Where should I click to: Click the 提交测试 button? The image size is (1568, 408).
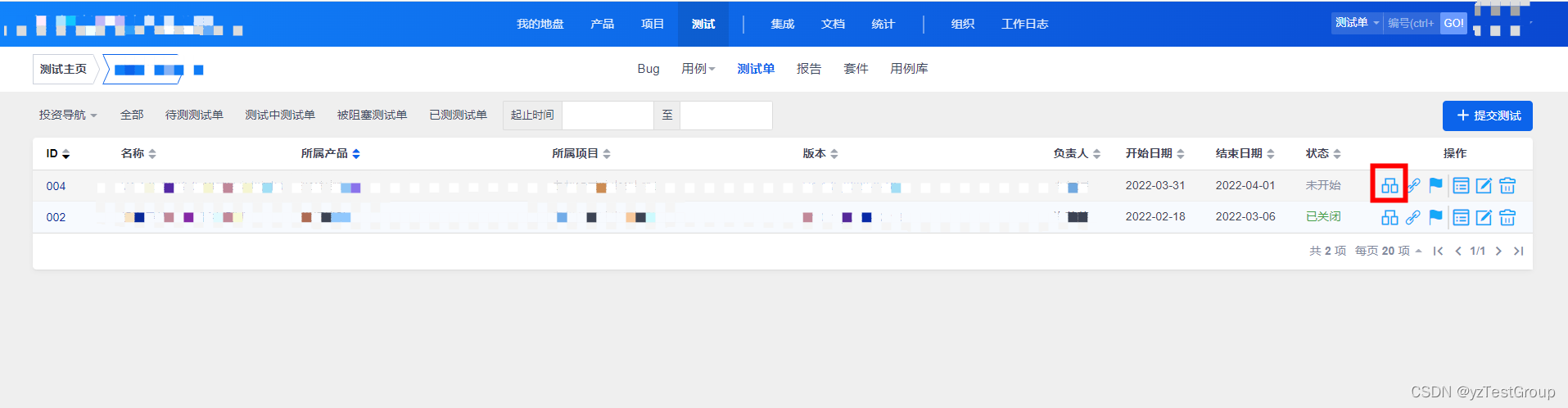click(1488, 116)
